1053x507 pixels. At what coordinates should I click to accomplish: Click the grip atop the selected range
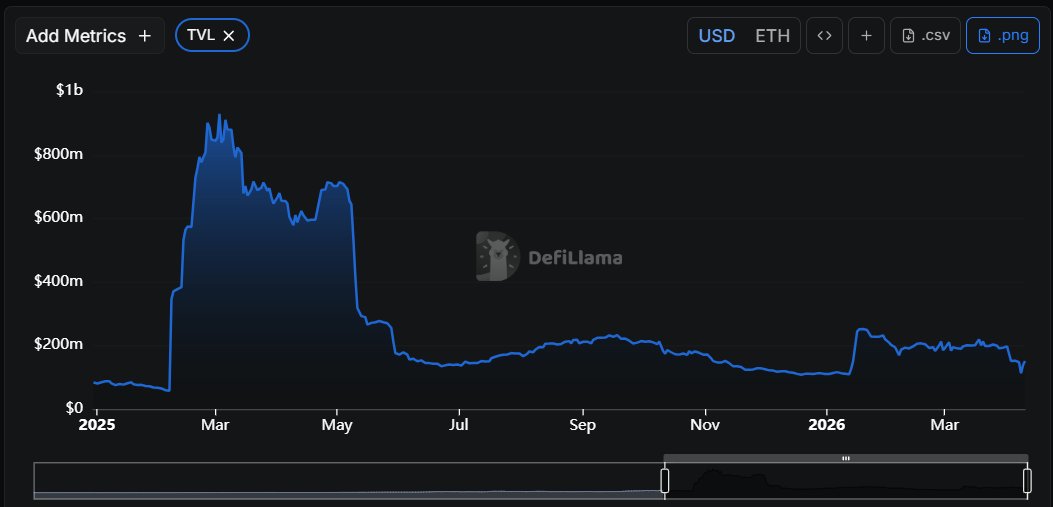(846, 458)
